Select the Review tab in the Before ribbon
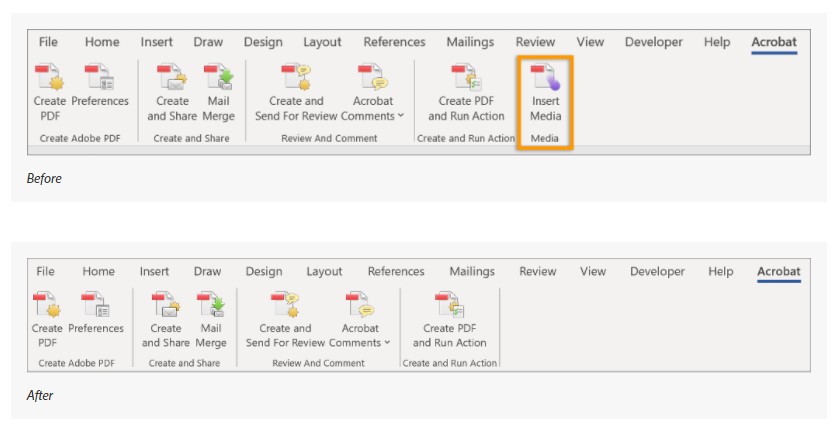 [535, 42]
